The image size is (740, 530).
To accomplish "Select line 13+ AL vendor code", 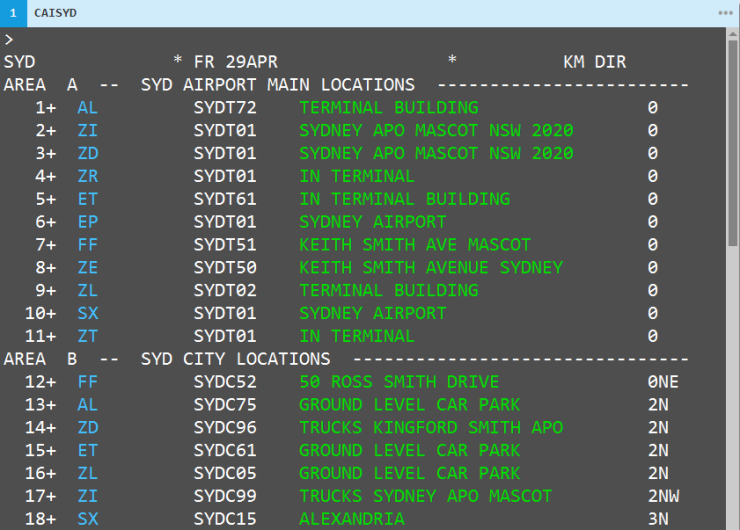I will tap(88, 405).
